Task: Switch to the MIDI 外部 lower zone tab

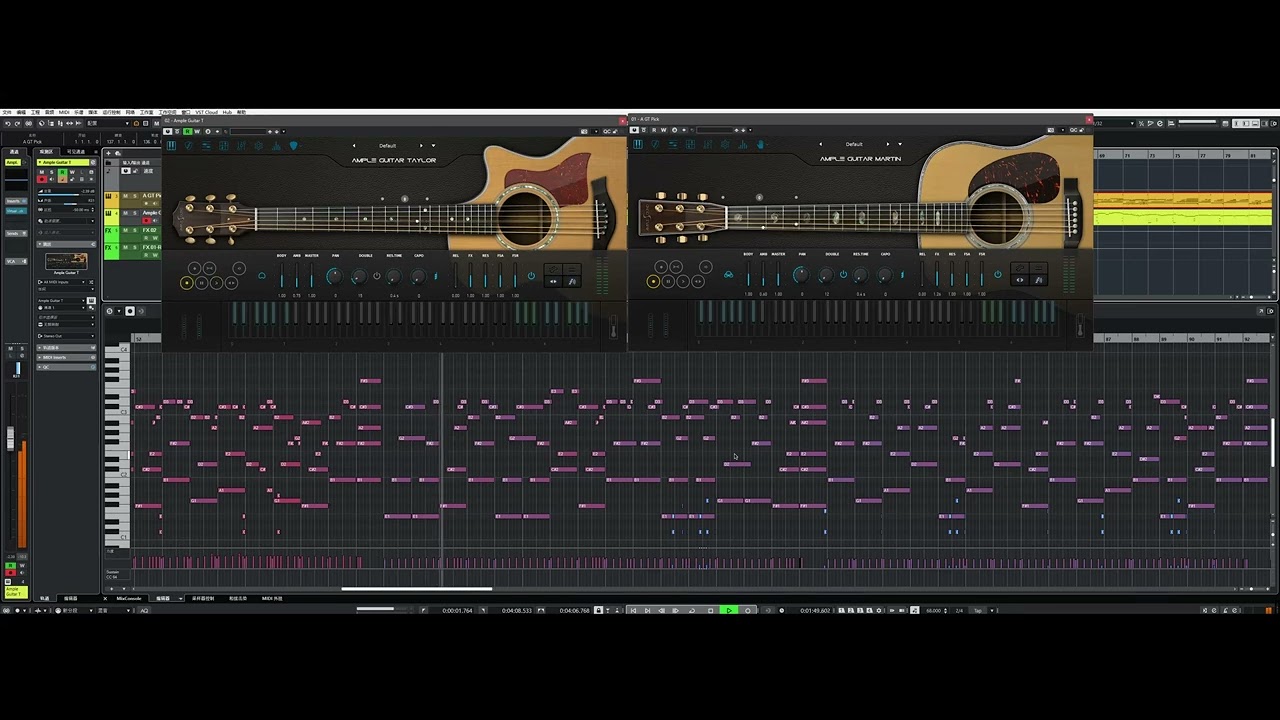Action: tap(272, 598)
